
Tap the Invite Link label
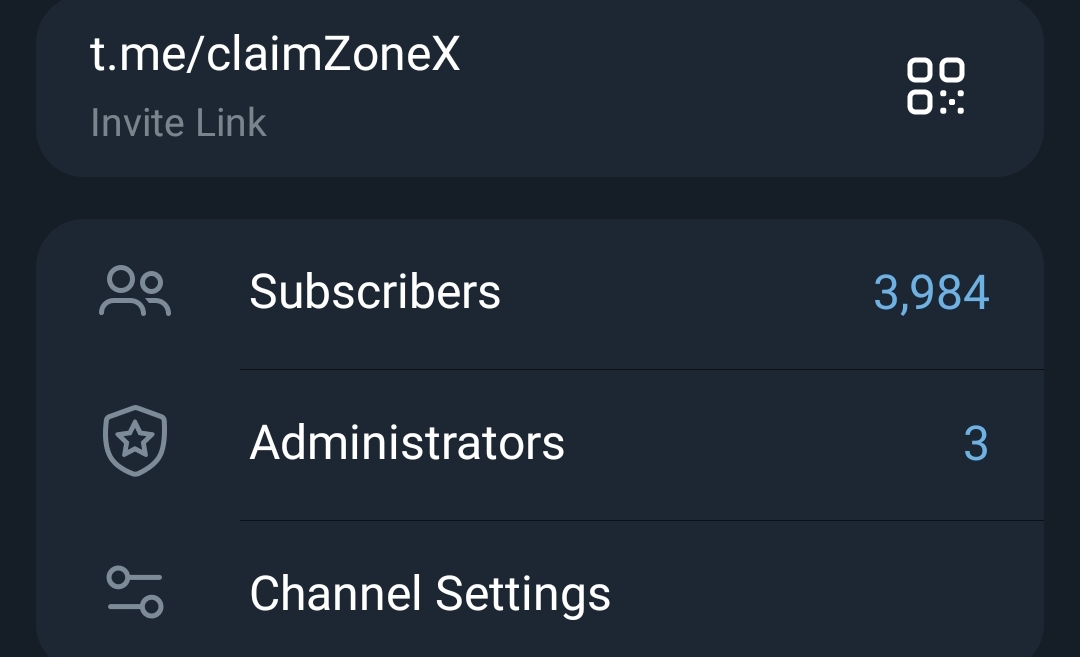pos(177,122)
